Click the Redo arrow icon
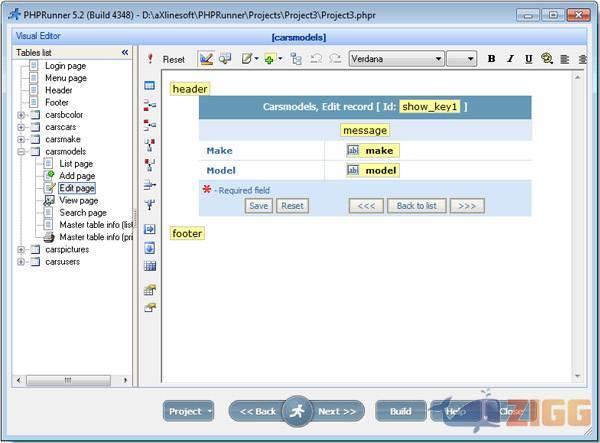 335,59
